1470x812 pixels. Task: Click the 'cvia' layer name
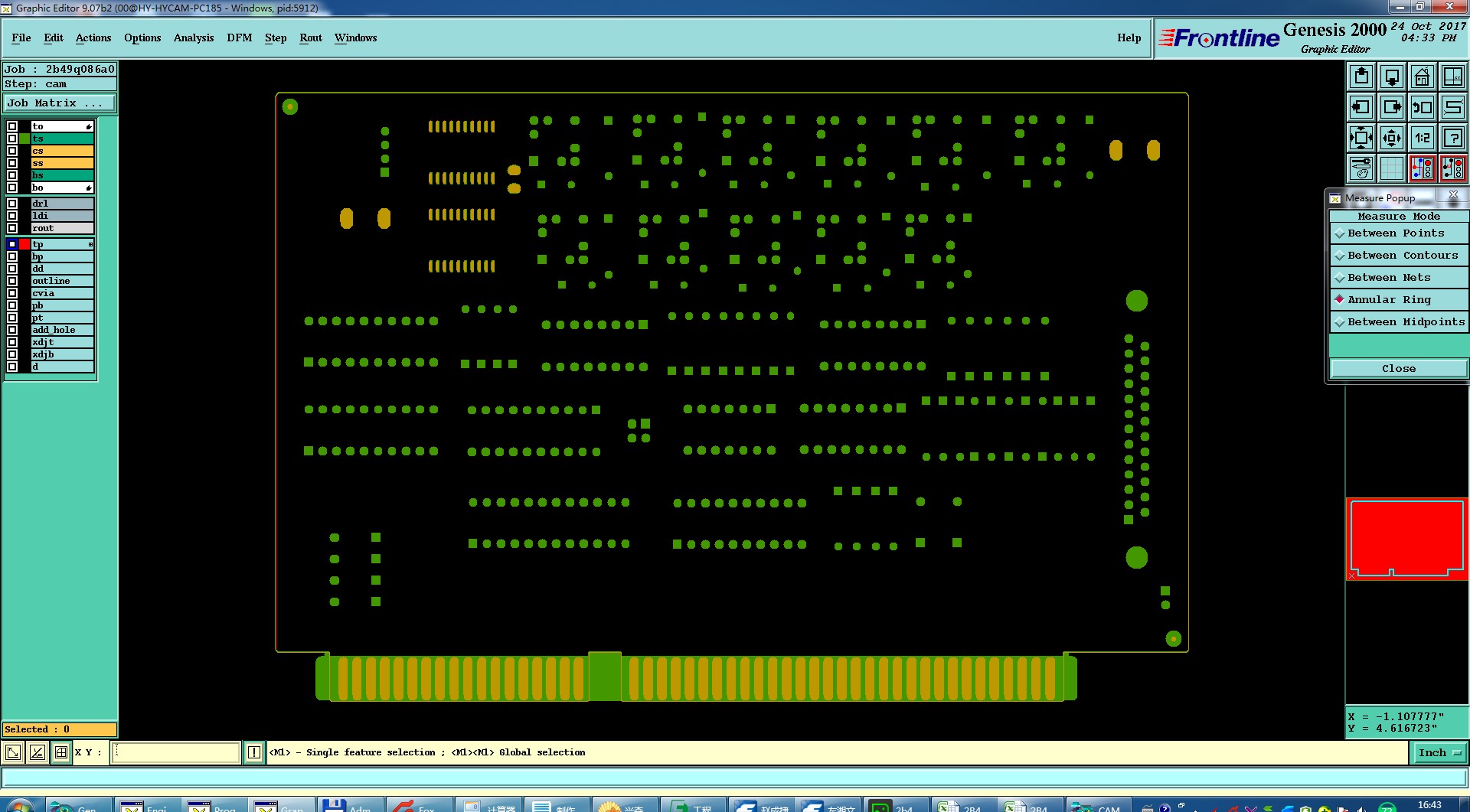click(62, 293)
